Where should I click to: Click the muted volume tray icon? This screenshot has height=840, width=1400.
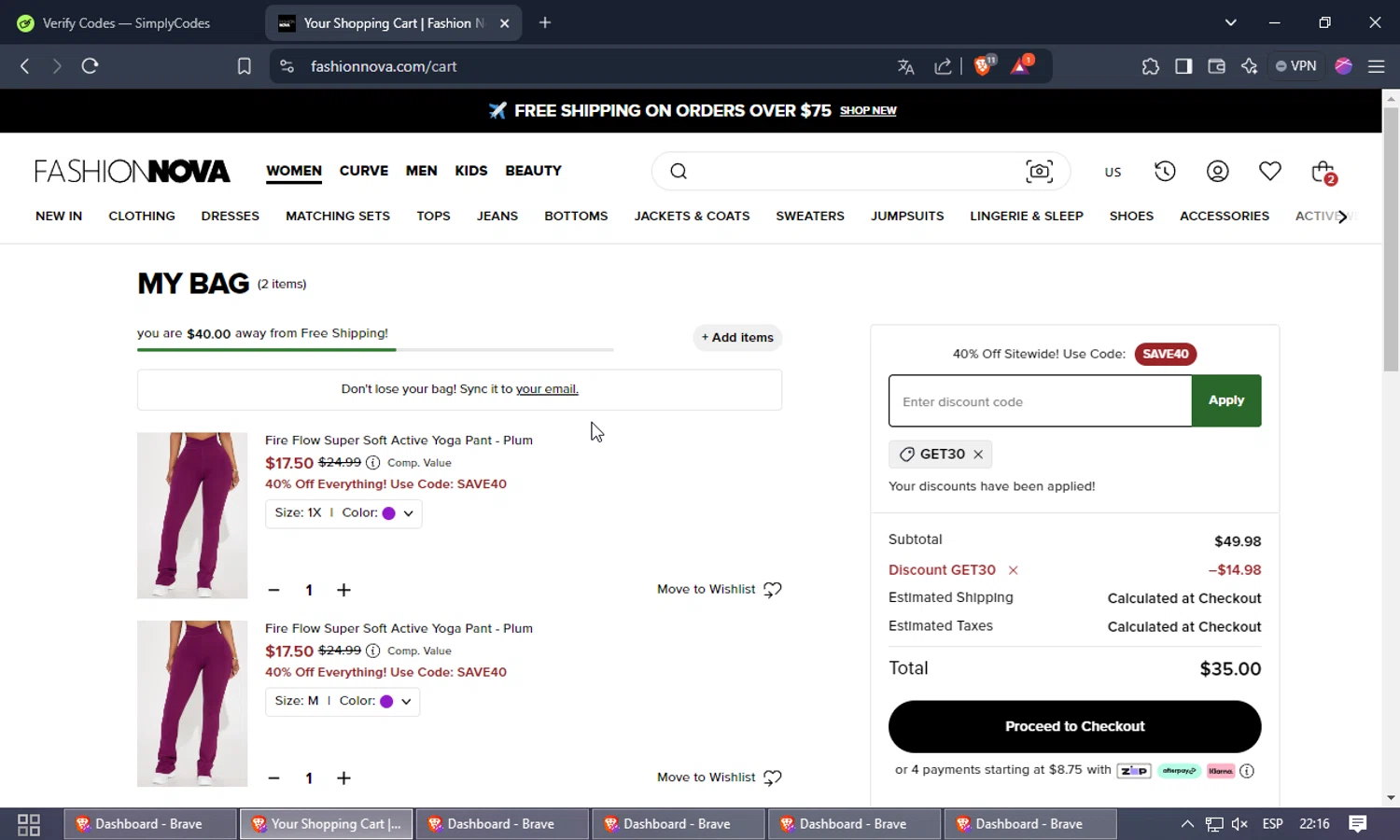point(1239,824)
